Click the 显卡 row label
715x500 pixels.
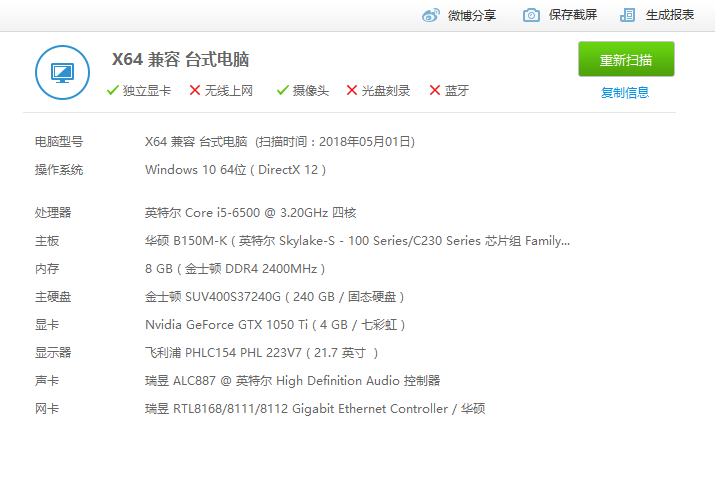[x=47, y=325]
